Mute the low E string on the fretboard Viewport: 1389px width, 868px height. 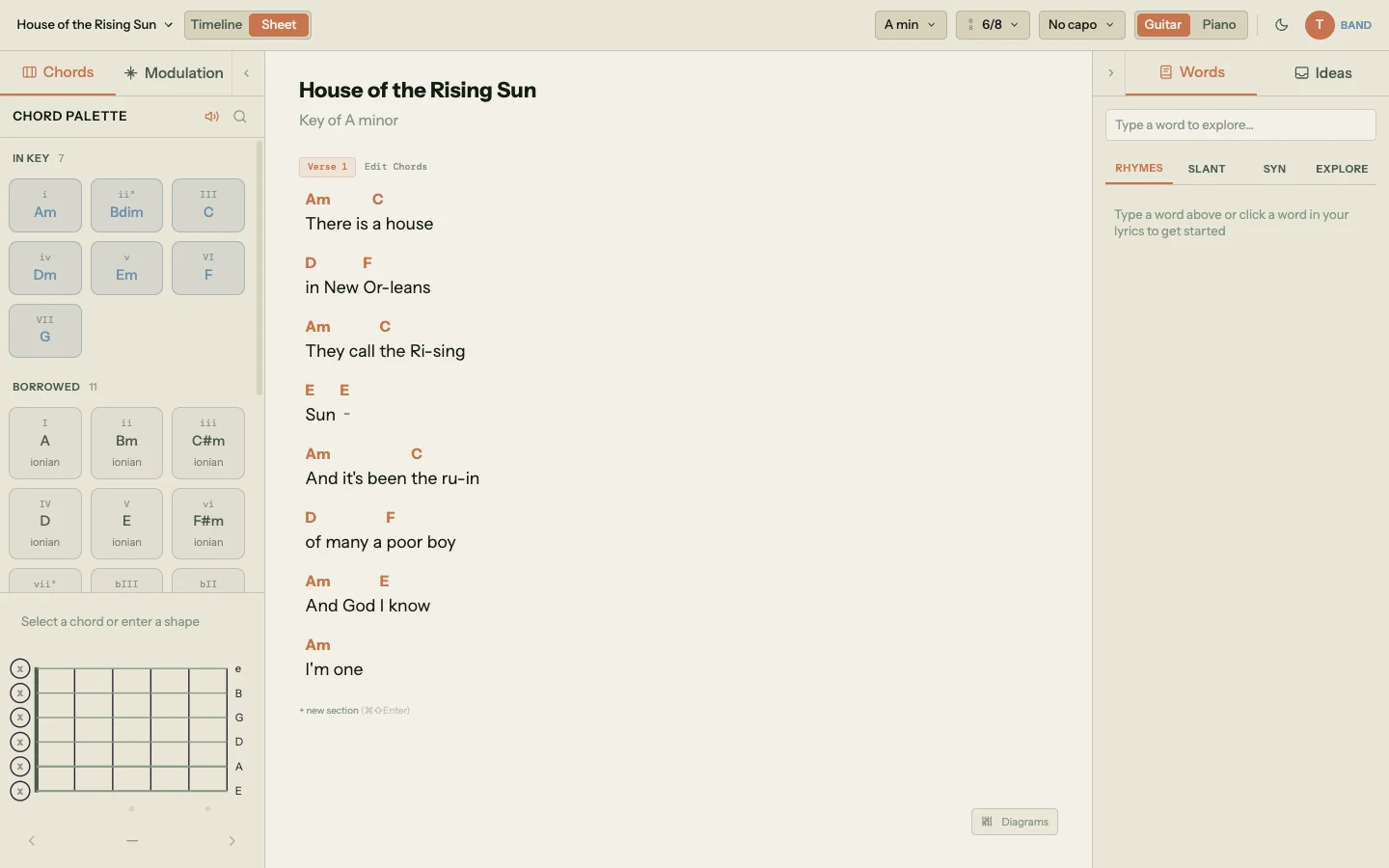(x=18, y=792)
